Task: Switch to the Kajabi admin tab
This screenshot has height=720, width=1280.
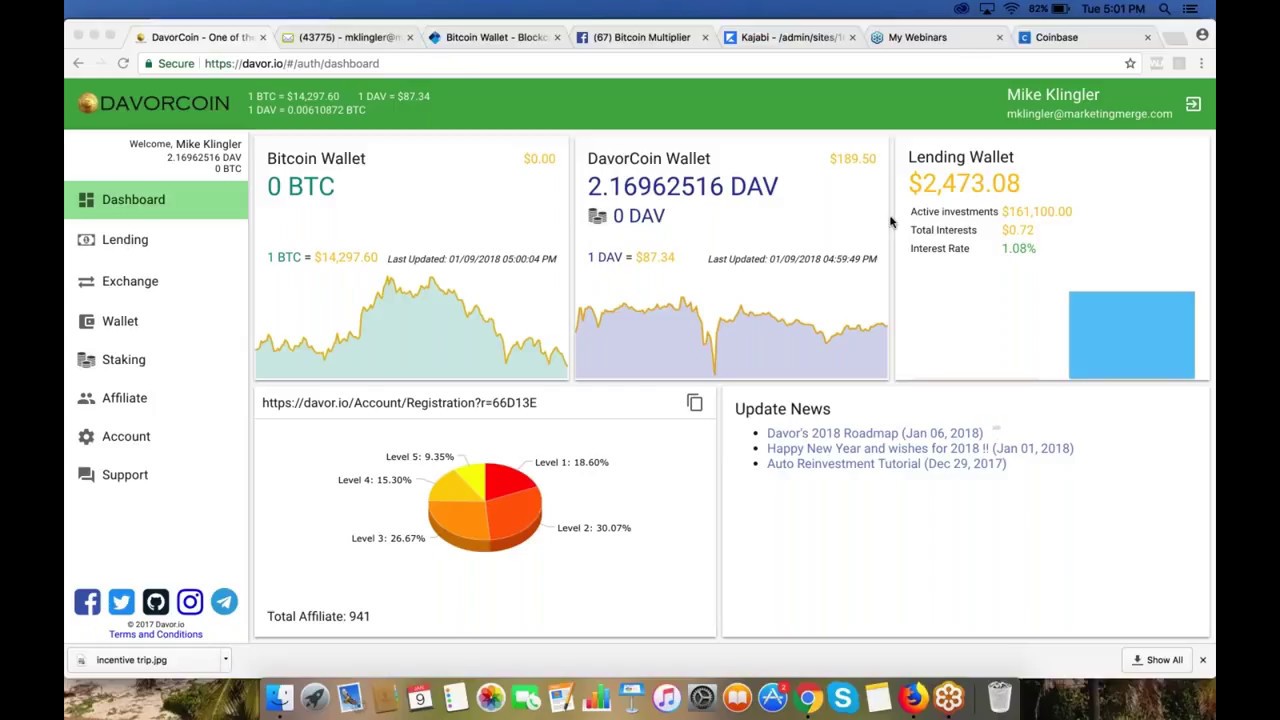Action: point(790,37)
